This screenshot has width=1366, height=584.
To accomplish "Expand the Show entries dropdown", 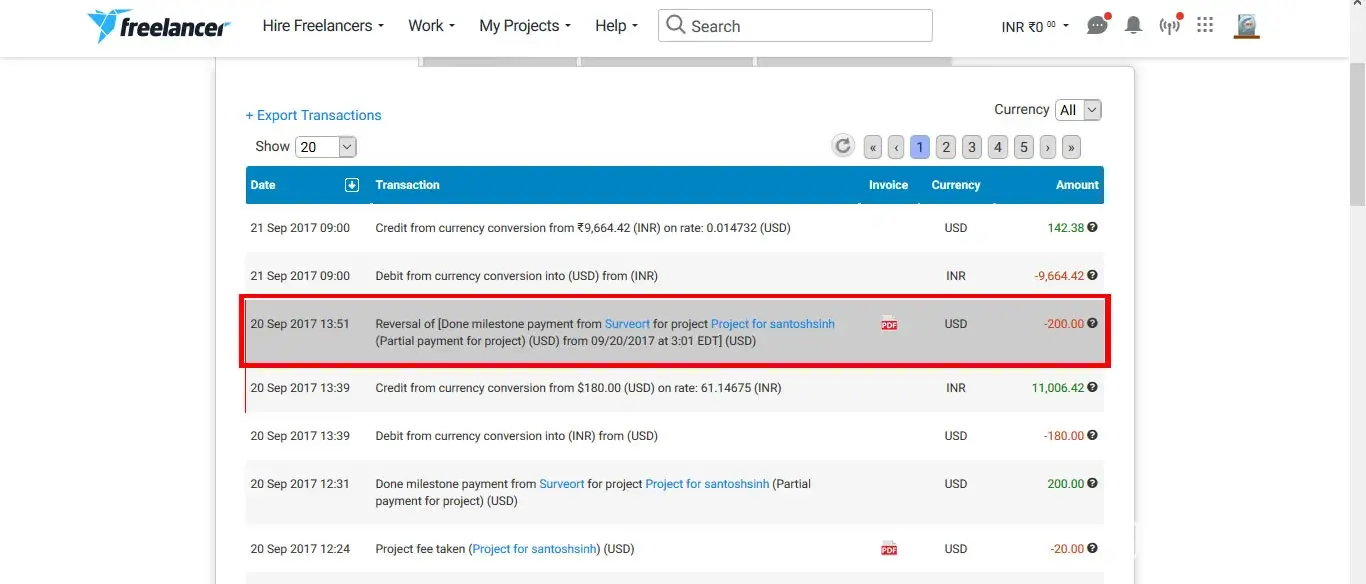I will 326,147.
